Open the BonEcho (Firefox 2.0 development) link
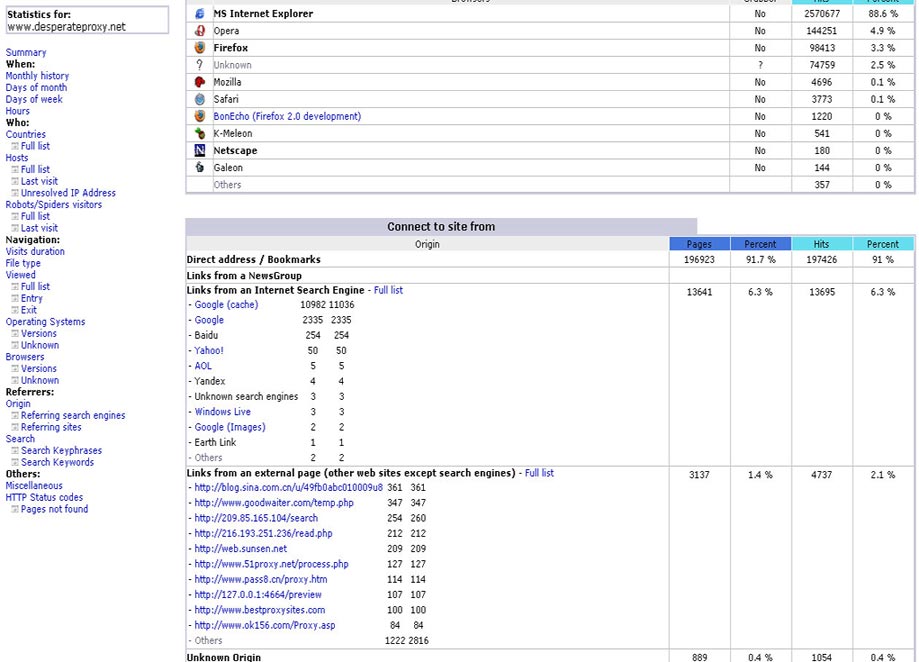 [287, 116]
